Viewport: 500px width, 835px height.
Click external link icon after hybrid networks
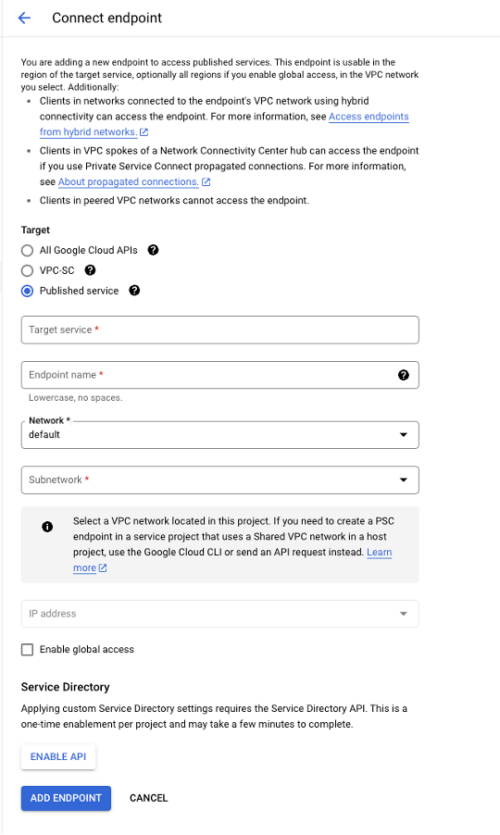(144, 132)
